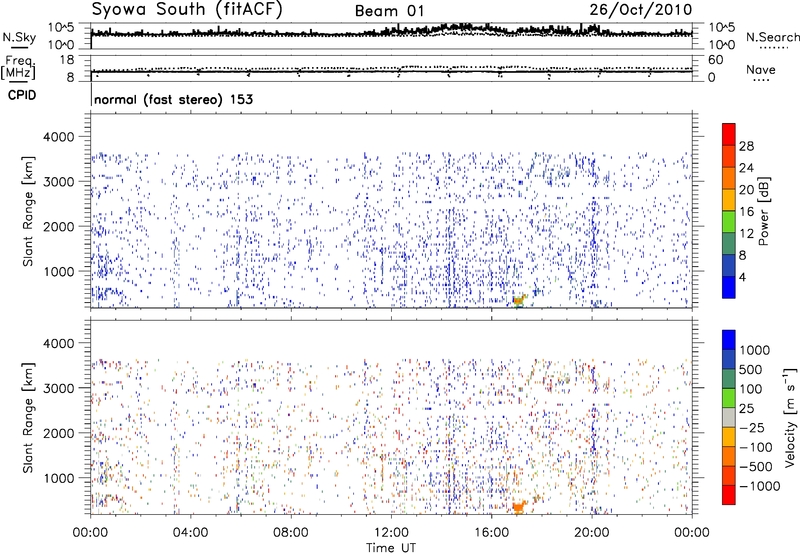Screen dimensions: 800x554
Task: Click '2000' tick in the velocity panel
Action: pos(58,433)
